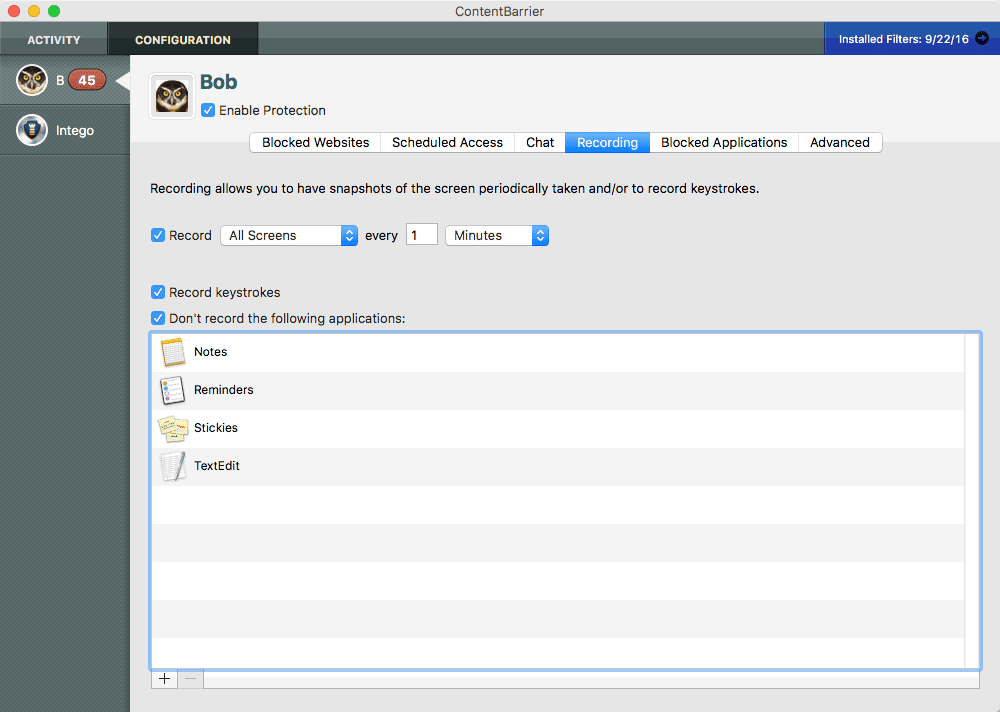Select the Stickies row in list
This screenshot has width=1000, height=712.
(558, 429)
